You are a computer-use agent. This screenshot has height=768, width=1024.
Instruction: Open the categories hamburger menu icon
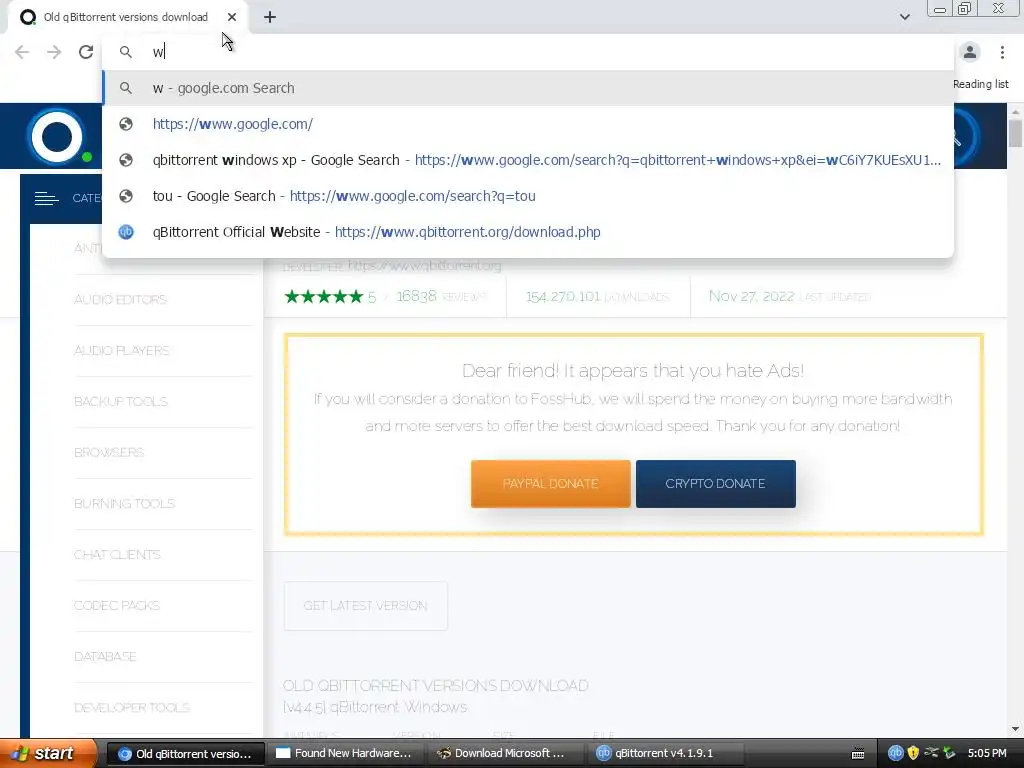coord(46,198)
